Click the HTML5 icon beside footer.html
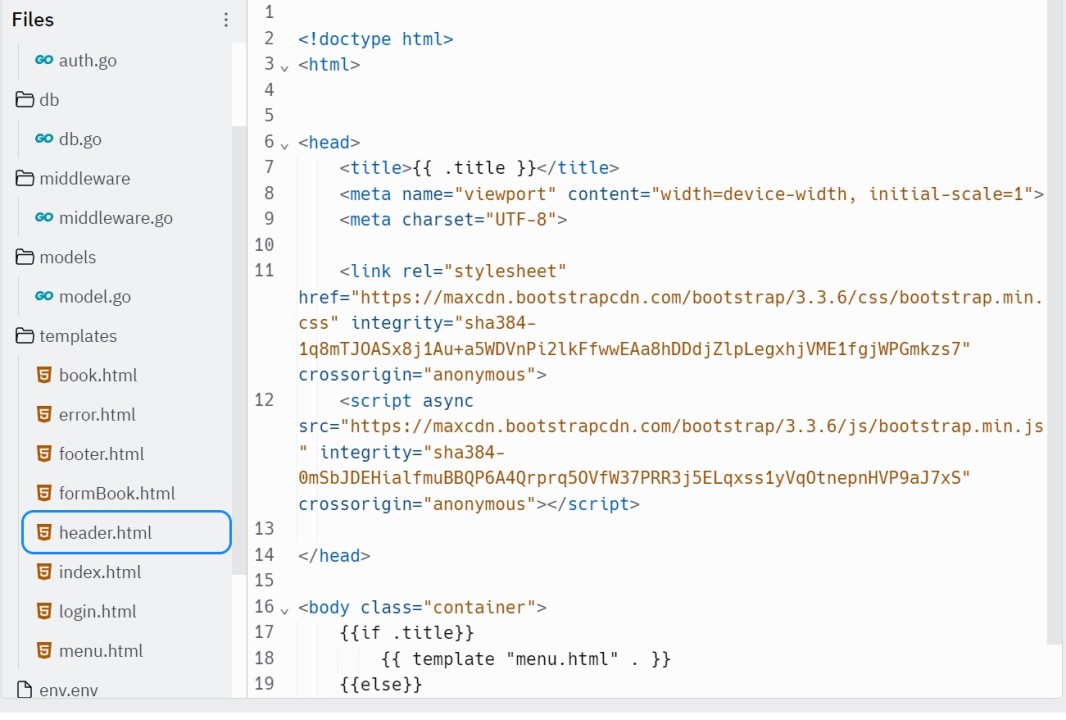Screen dimensions: 1066x720 (x=44, y=453)
